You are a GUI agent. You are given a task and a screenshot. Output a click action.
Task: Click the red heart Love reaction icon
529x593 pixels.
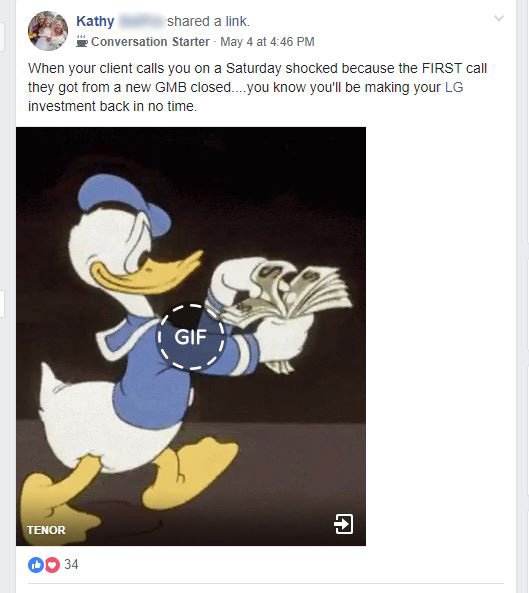tap(53, 565)
